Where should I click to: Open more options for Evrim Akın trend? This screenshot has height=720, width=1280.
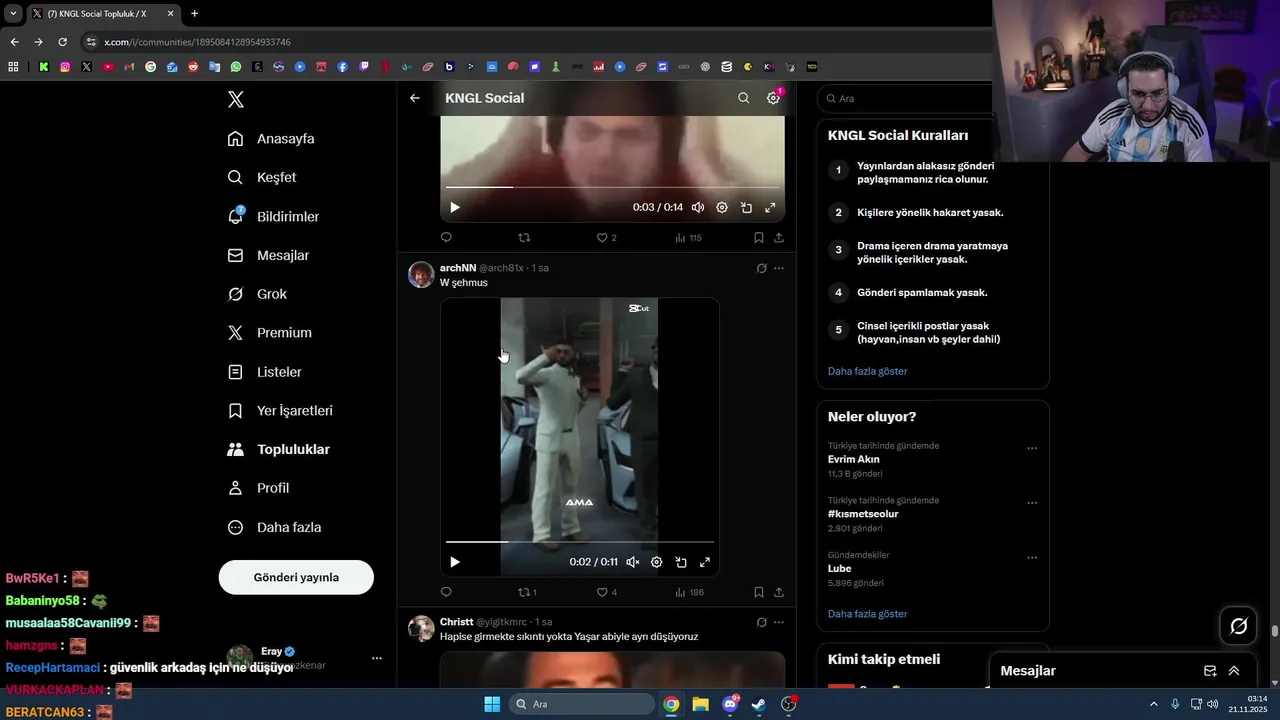(1032, 449)
